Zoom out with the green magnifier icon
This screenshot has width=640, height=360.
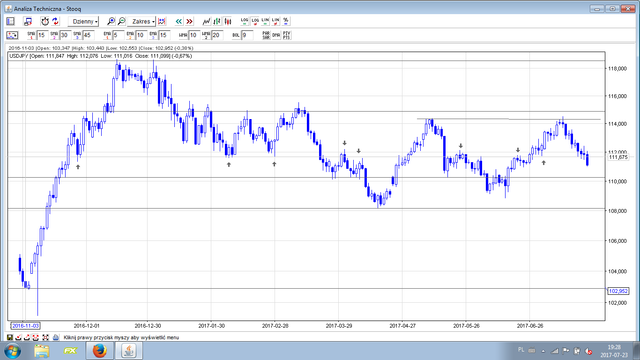tap(121, 21)
